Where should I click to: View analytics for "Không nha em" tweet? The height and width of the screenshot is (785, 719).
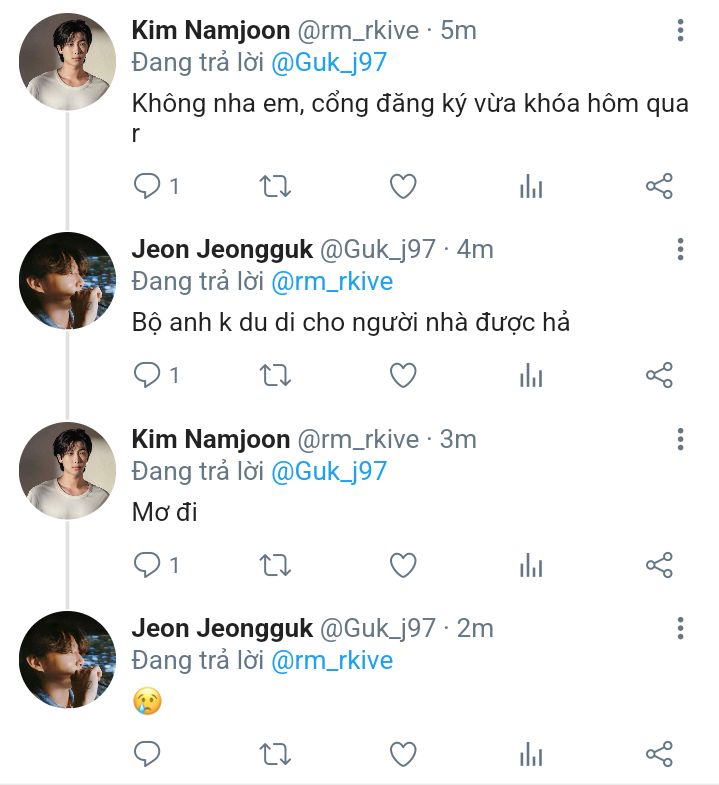[531, 186]
